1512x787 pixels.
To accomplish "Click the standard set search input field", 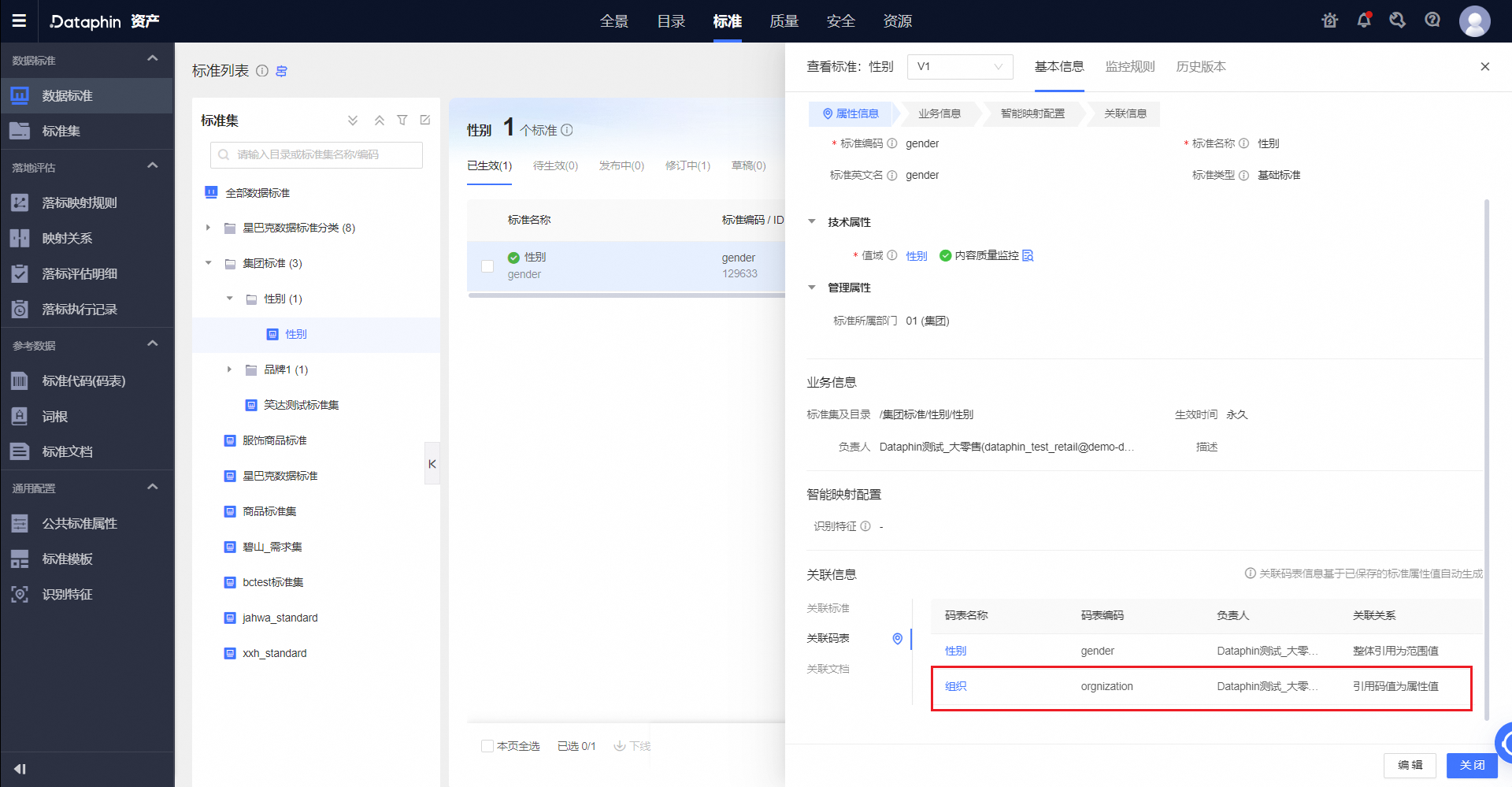I will [x=315, y=154].
